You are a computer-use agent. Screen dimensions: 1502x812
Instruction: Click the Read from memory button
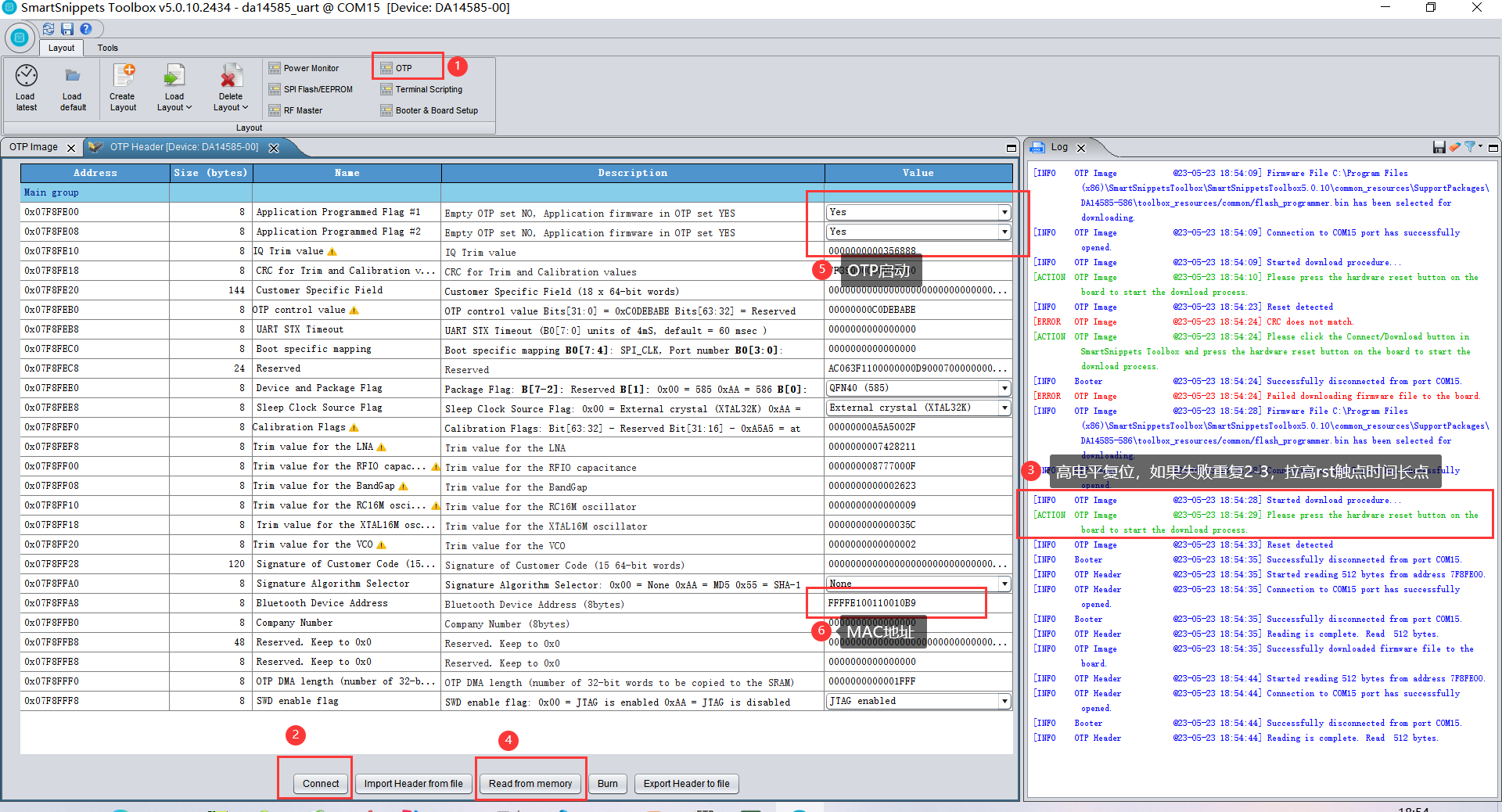pos(530,784)
